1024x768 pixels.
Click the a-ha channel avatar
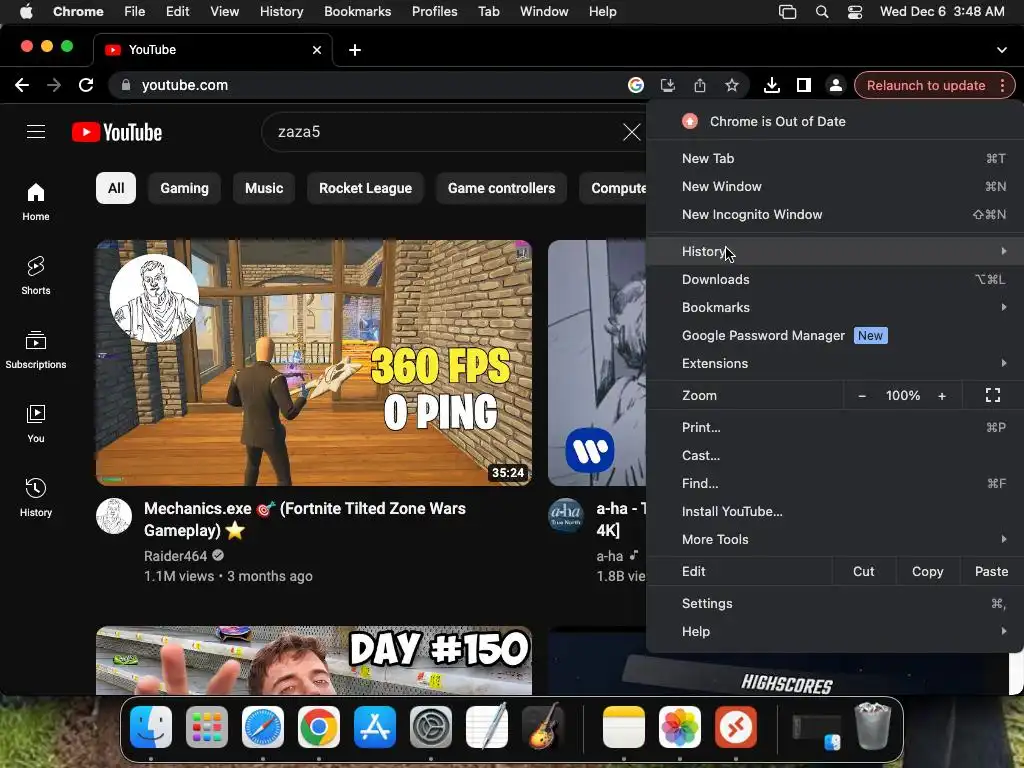pyautogui.click(x=566, y=516)
